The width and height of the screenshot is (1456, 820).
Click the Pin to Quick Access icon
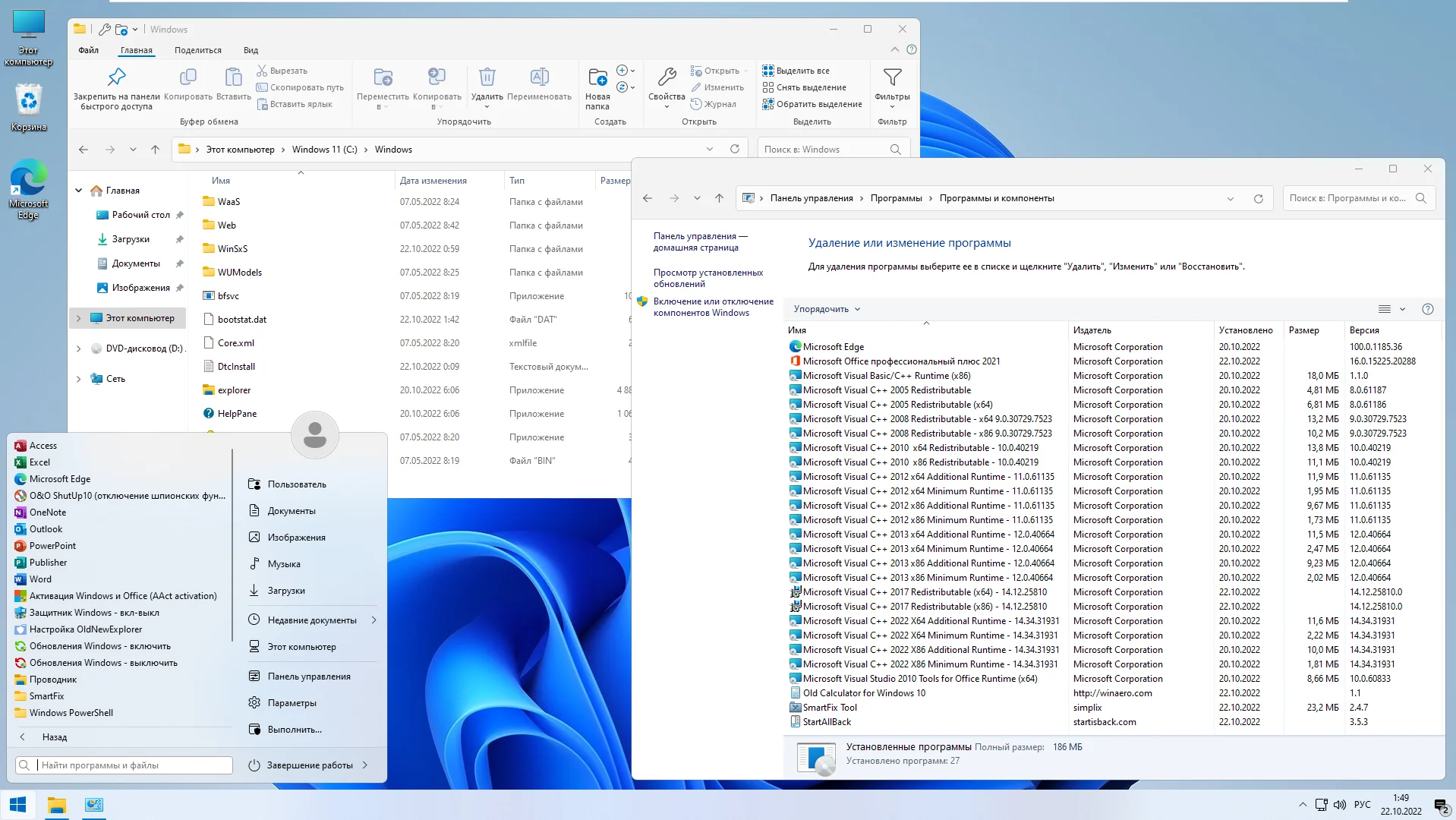tap(116, 77)
